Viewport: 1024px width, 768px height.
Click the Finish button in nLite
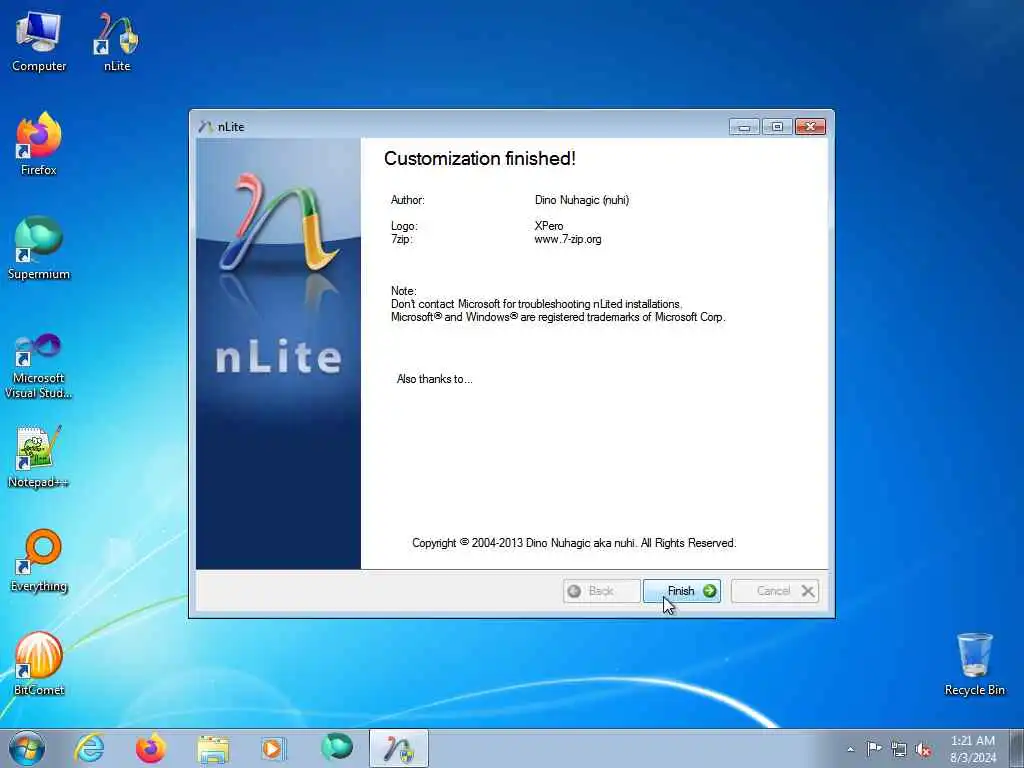(x=681, y=591)
